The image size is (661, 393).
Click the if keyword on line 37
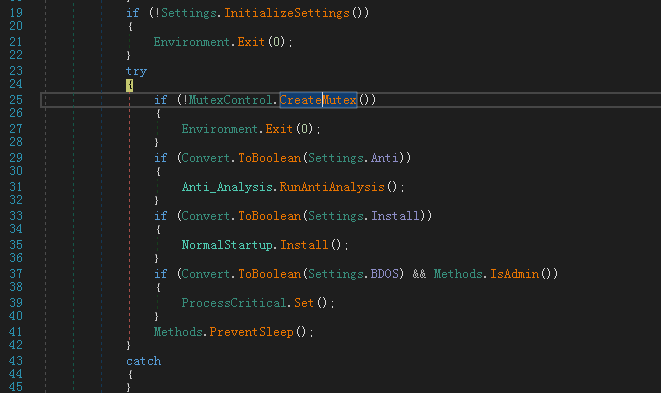pyautogui.click(x=161, y=275)
